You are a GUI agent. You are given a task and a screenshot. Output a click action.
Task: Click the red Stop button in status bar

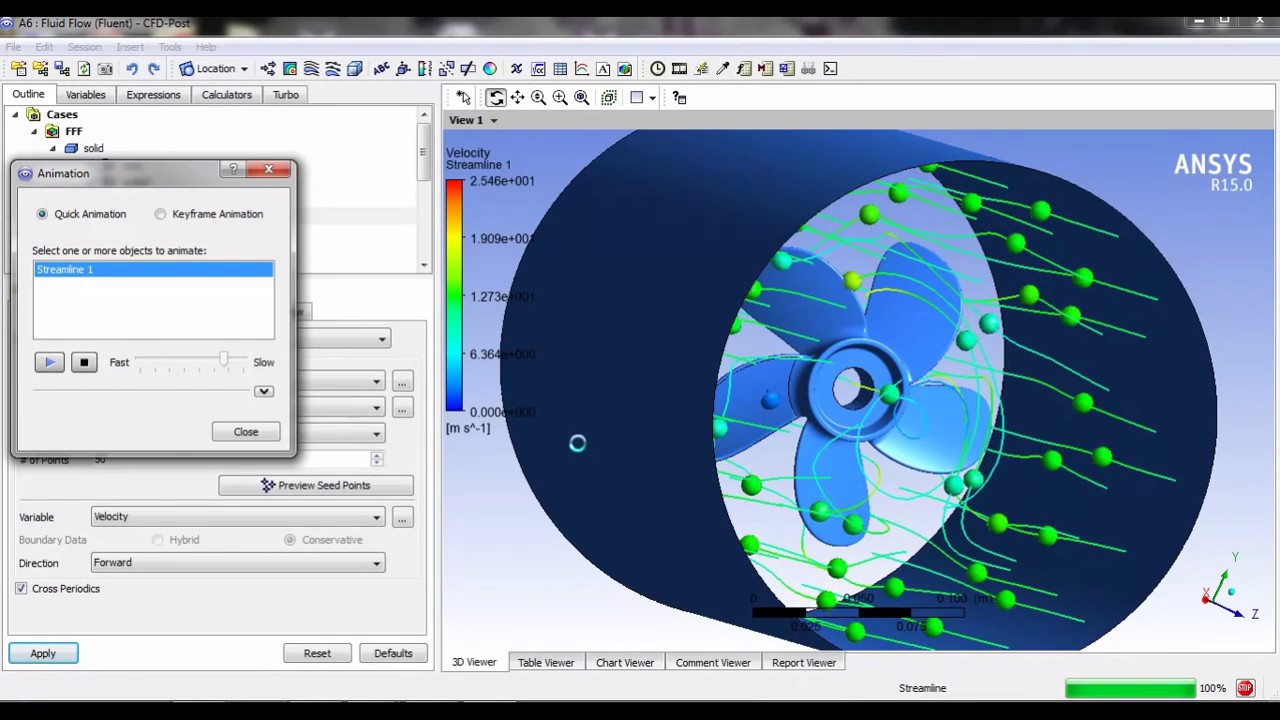coord(1245,688)
